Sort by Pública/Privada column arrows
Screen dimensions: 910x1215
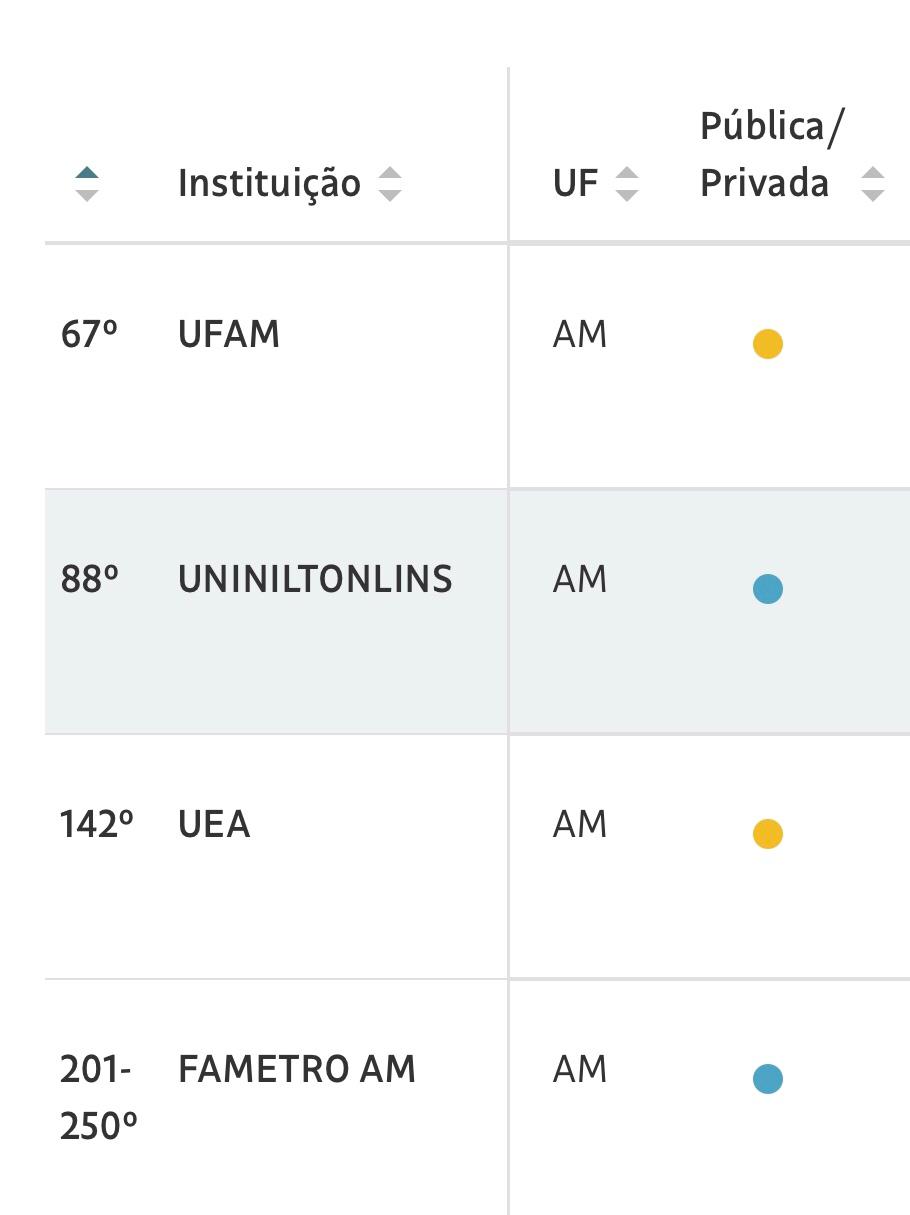pyautogui.click(x=873, y=184)
